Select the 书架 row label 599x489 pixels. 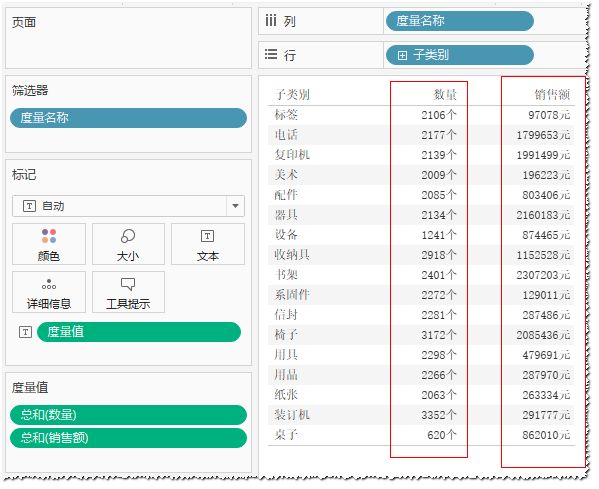tap(286, 275)
